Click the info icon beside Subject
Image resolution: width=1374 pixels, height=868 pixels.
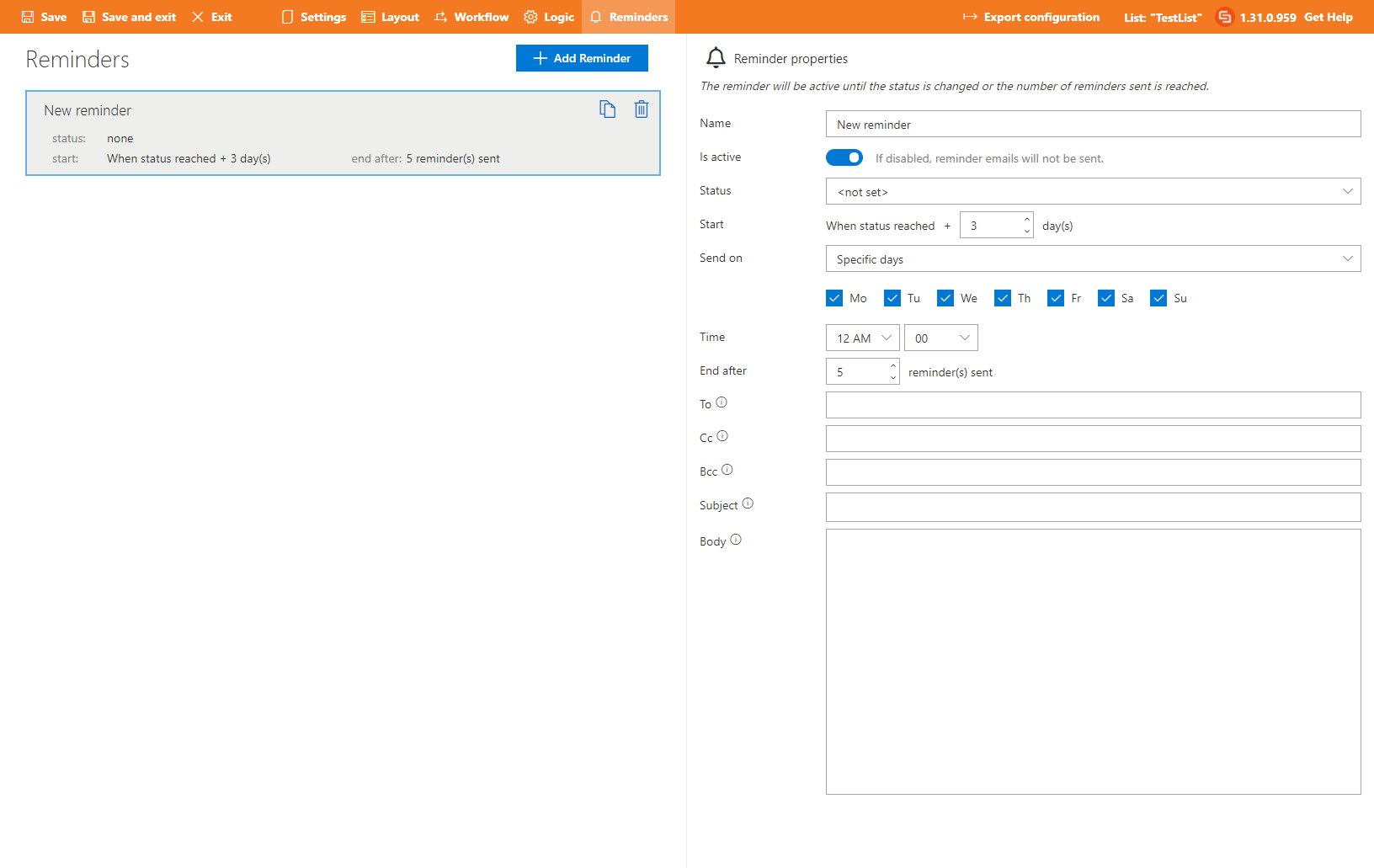748,503
